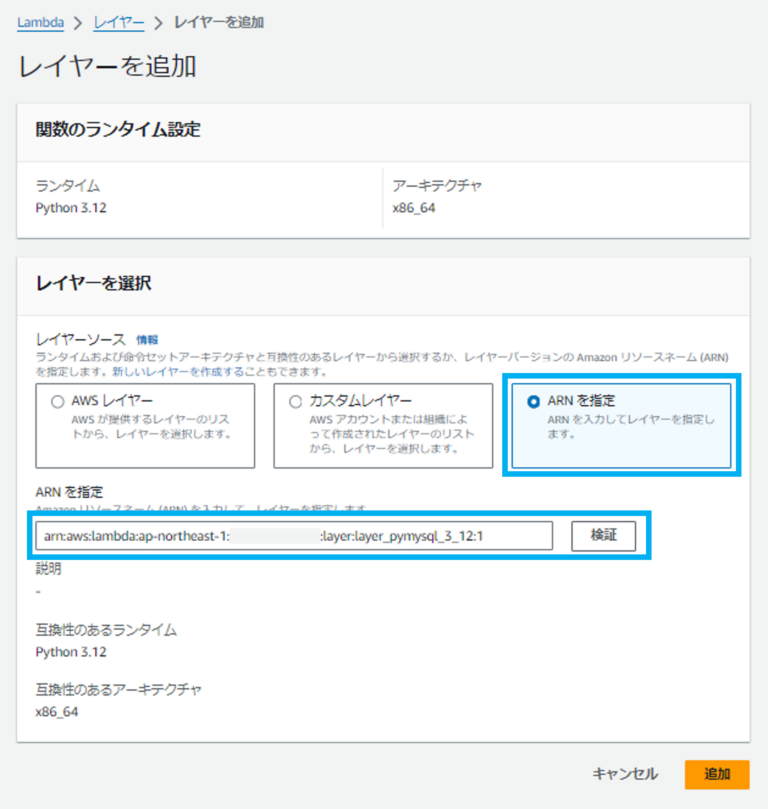The width and height of the screenshot is (768, 809).
Task: Click the キャンセル button
Action: point(625,774)
